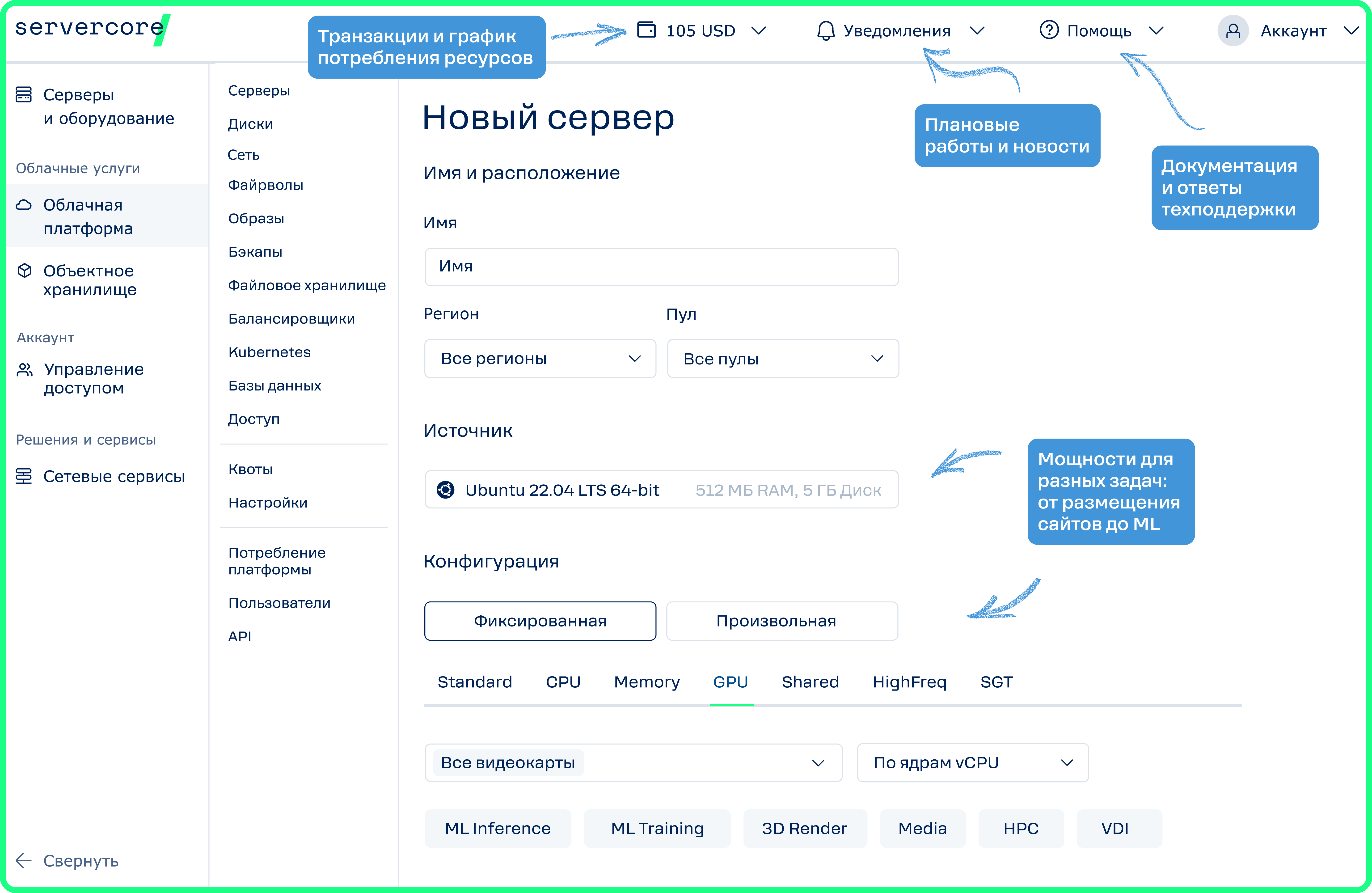Toggle the ML Inference filter chip
The height and width of the screenshot is (893, 1372).
point(498,828)
